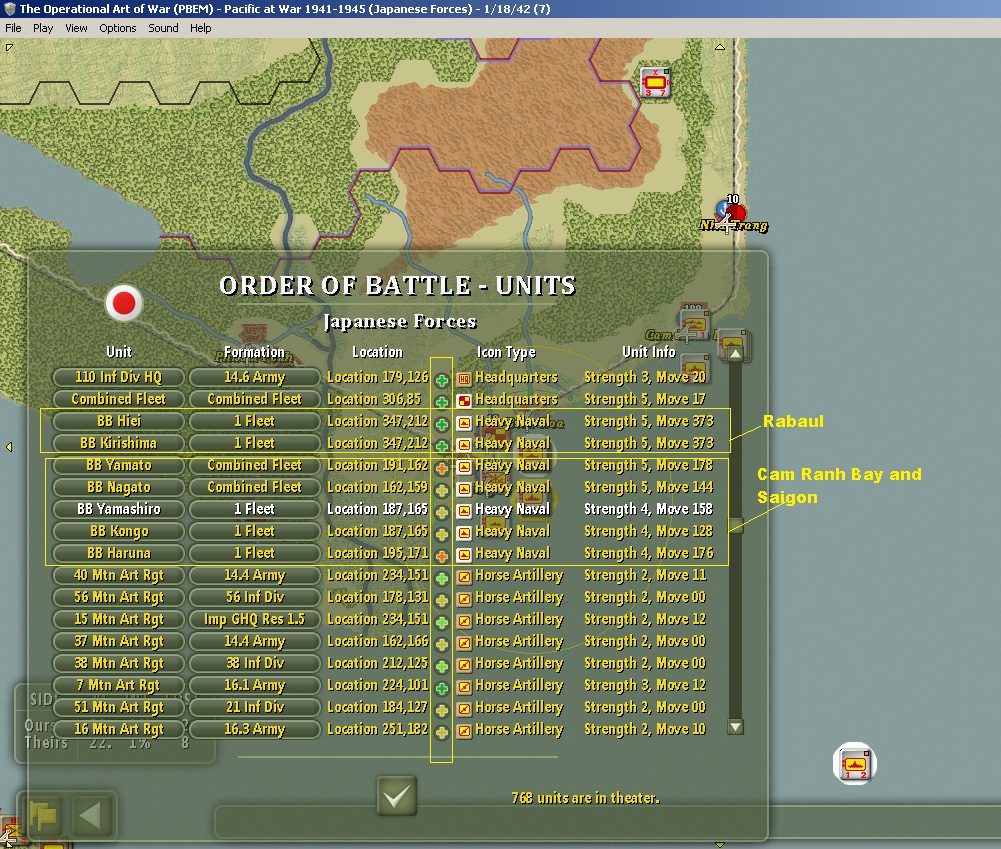Click the unit list scroll-up arrow

pyautogui.click(x=735, y=353)
